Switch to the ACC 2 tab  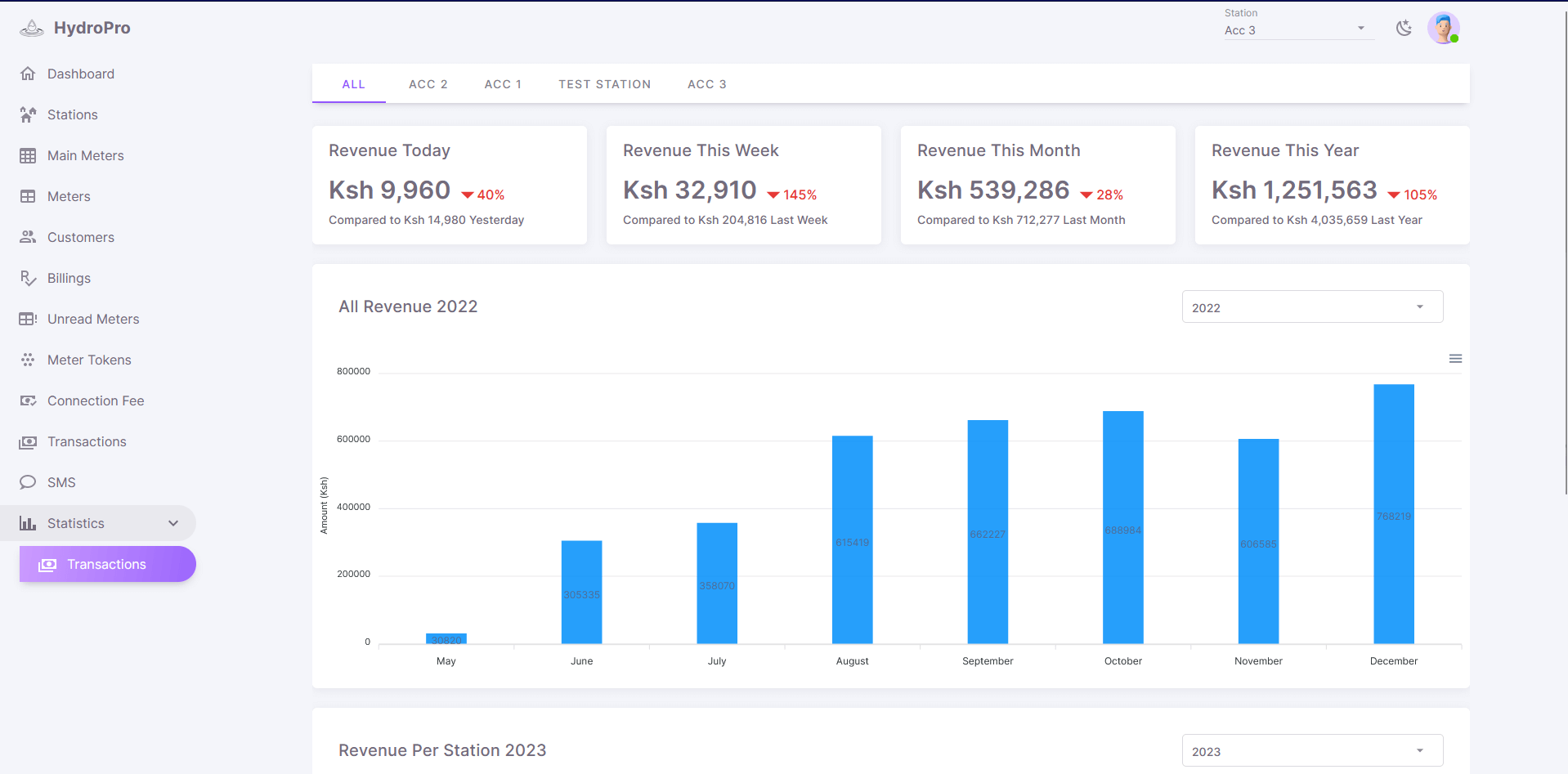pos(428,84)
